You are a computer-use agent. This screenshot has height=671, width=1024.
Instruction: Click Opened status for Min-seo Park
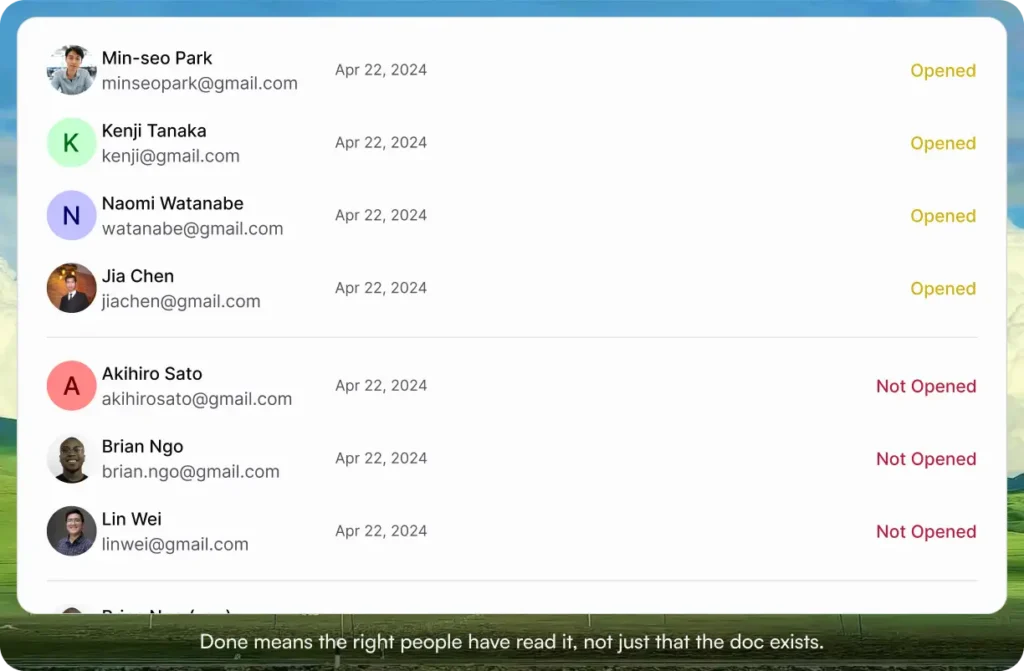click(943, 71)
